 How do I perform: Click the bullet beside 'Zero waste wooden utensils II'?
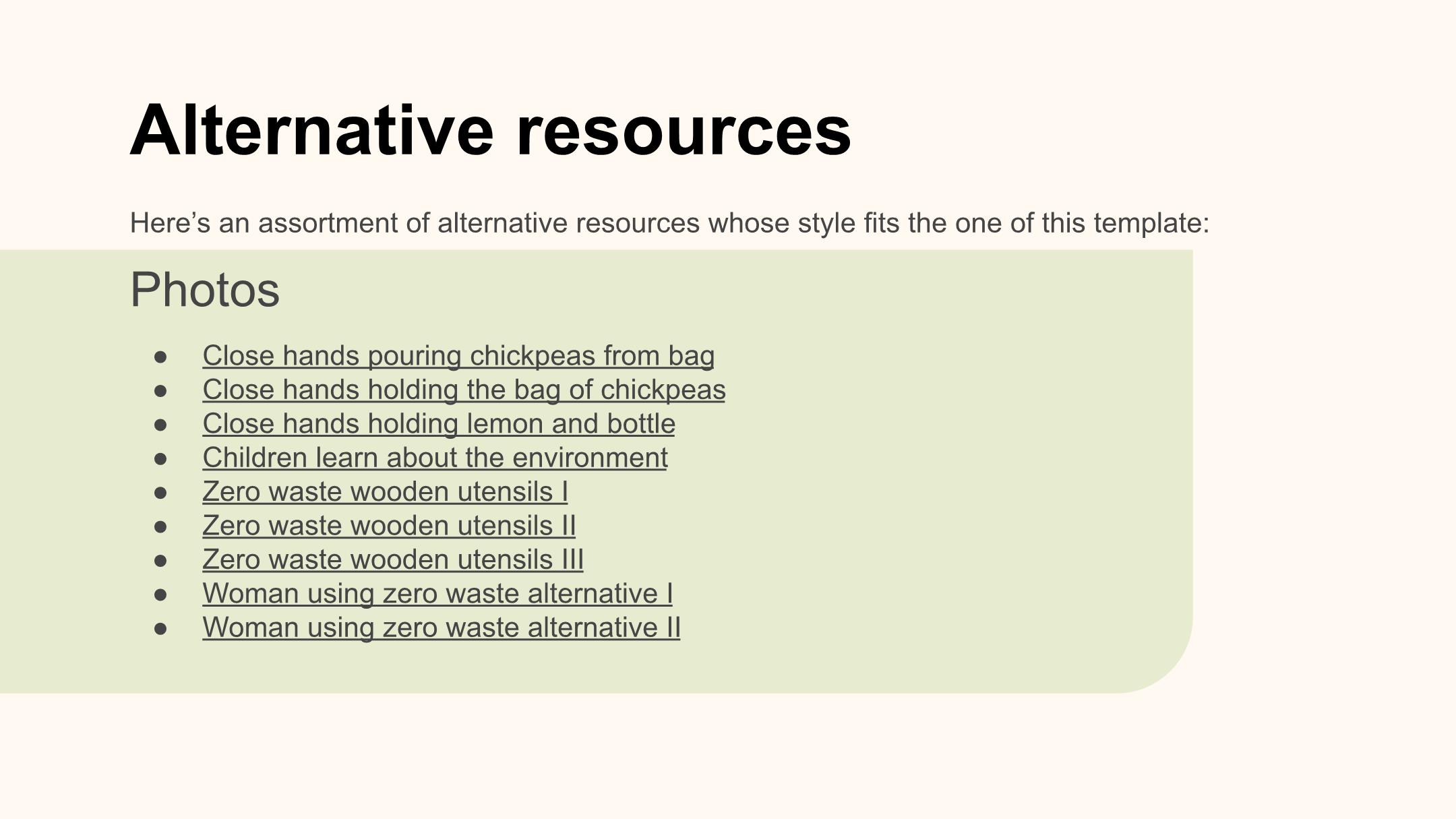click(160, 526)
